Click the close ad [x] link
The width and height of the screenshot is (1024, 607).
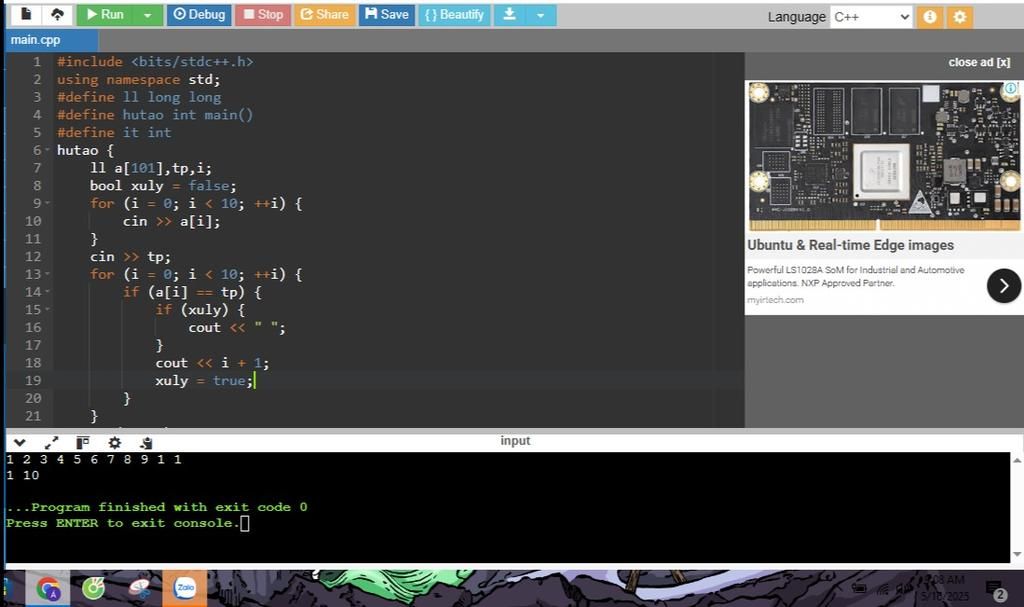(979, 62)
